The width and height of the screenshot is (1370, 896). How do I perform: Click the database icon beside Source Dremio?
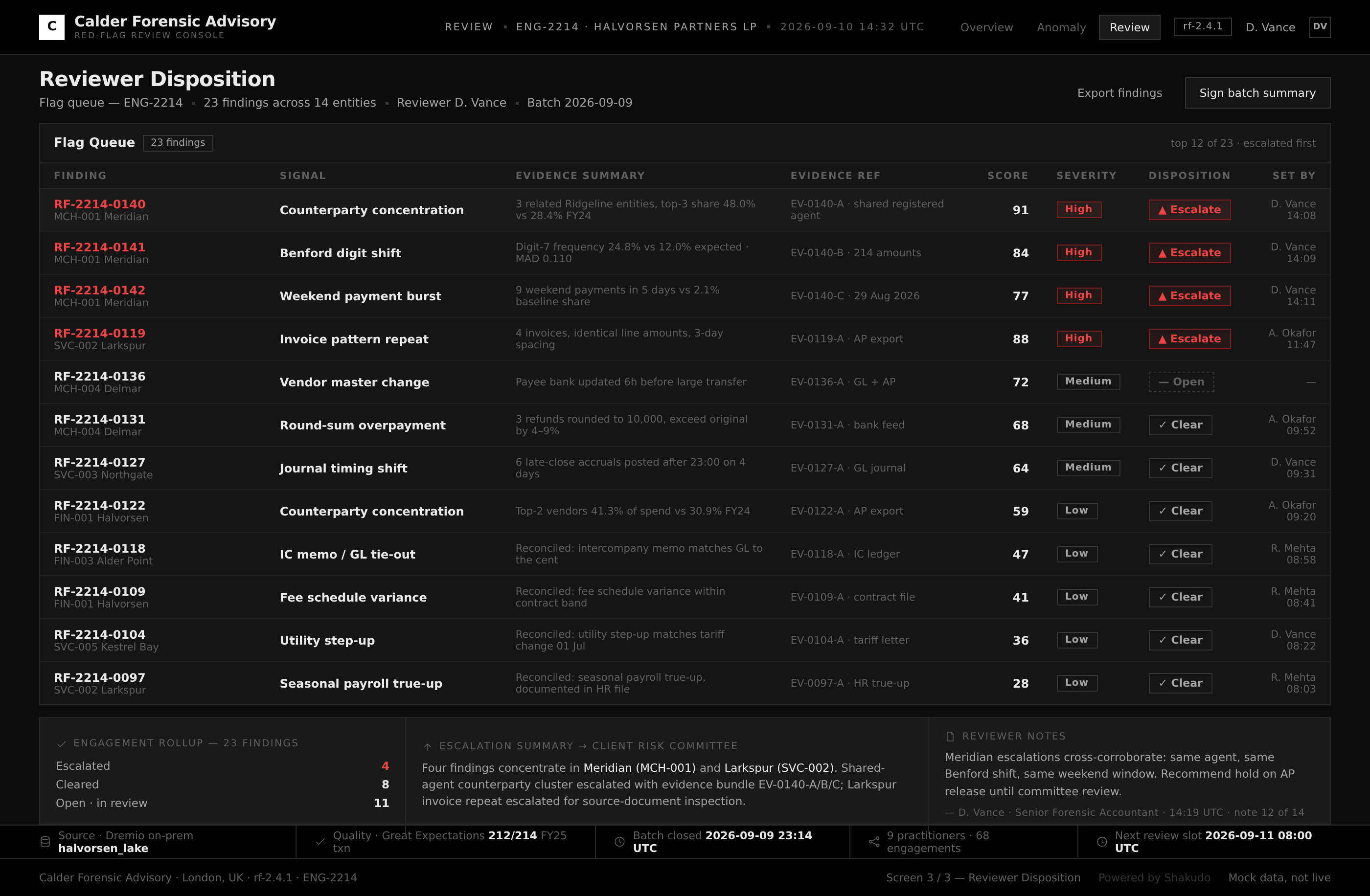tap(45, 841)
